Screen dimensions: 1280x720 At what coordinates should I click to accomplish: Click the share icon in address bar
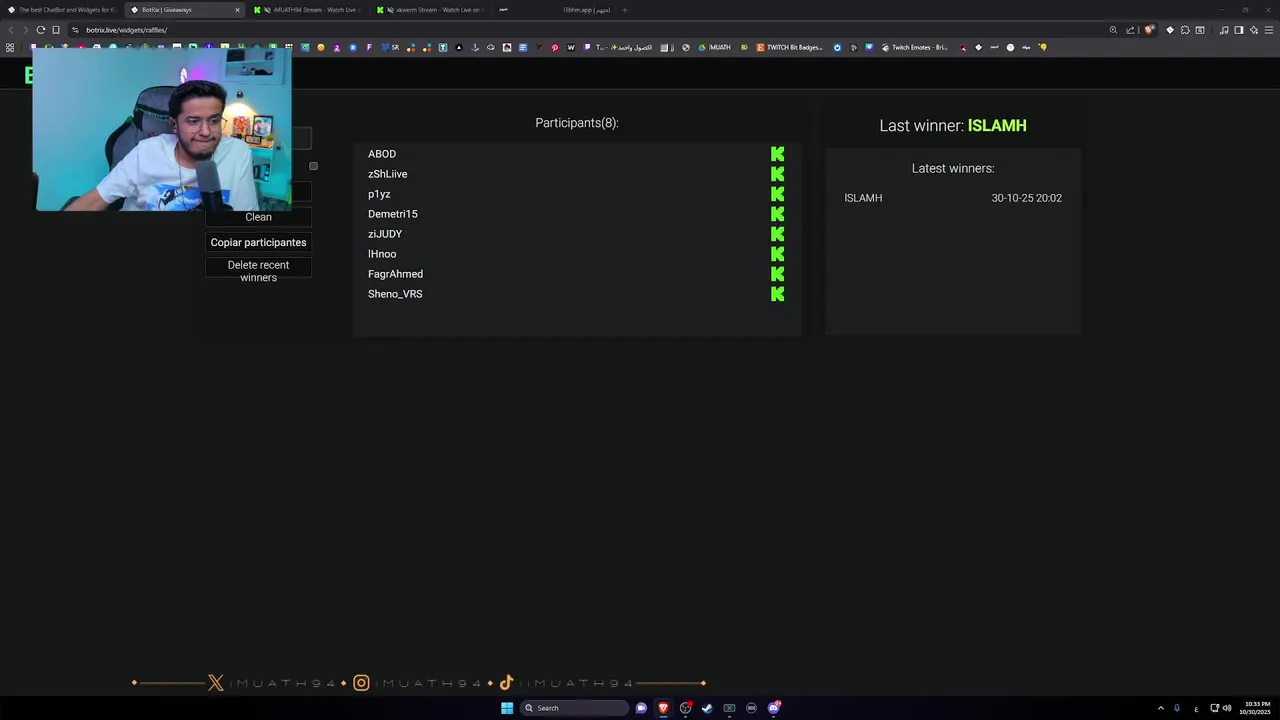tap(1130, 30)
